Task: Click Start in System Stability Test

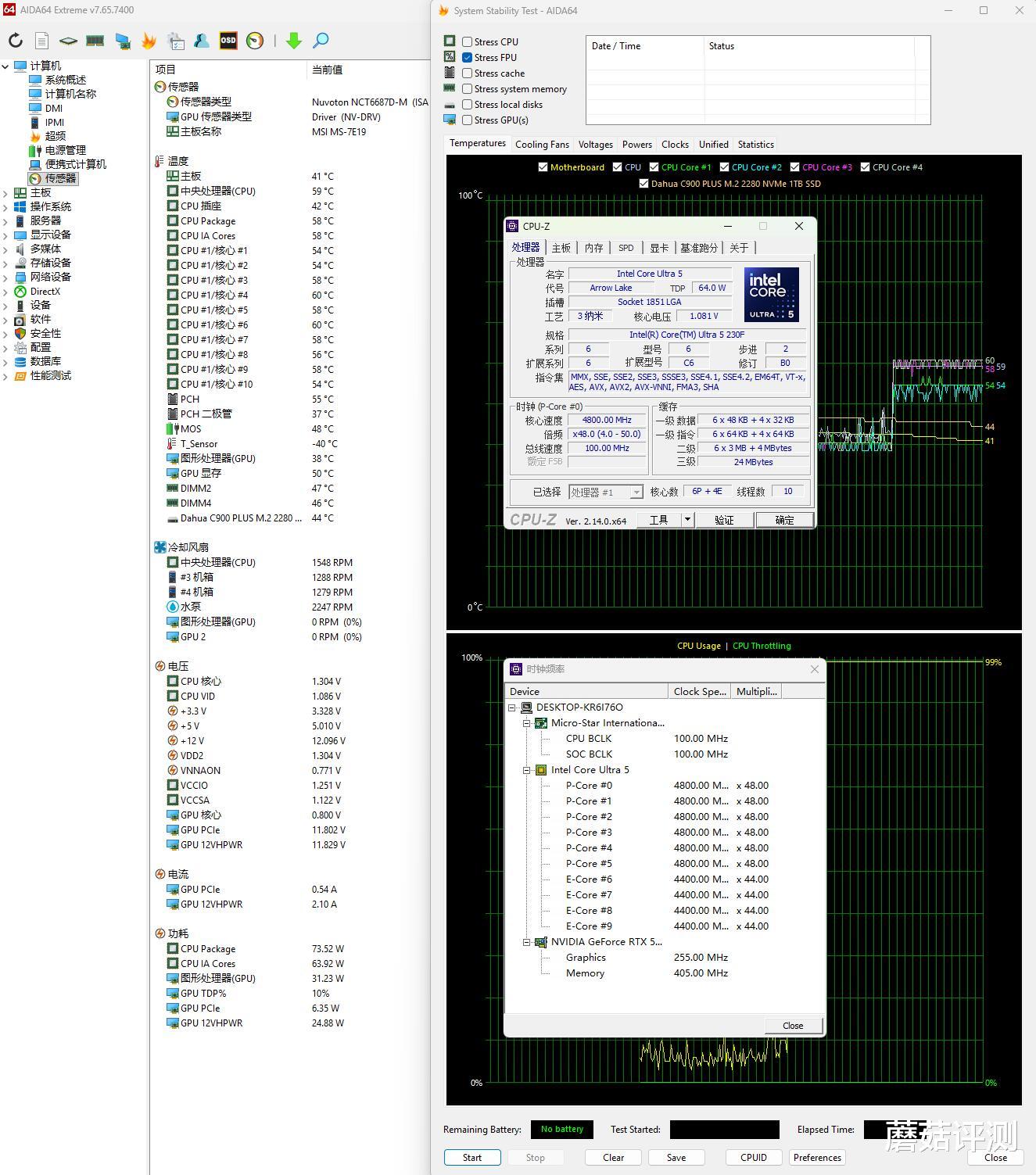Action: pyautogui.click(x=472, y=1158)
